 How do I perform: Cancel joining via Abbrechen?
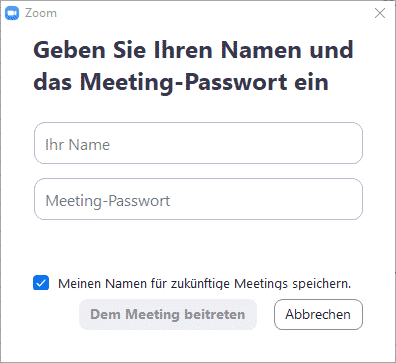[x=318, y=314]
